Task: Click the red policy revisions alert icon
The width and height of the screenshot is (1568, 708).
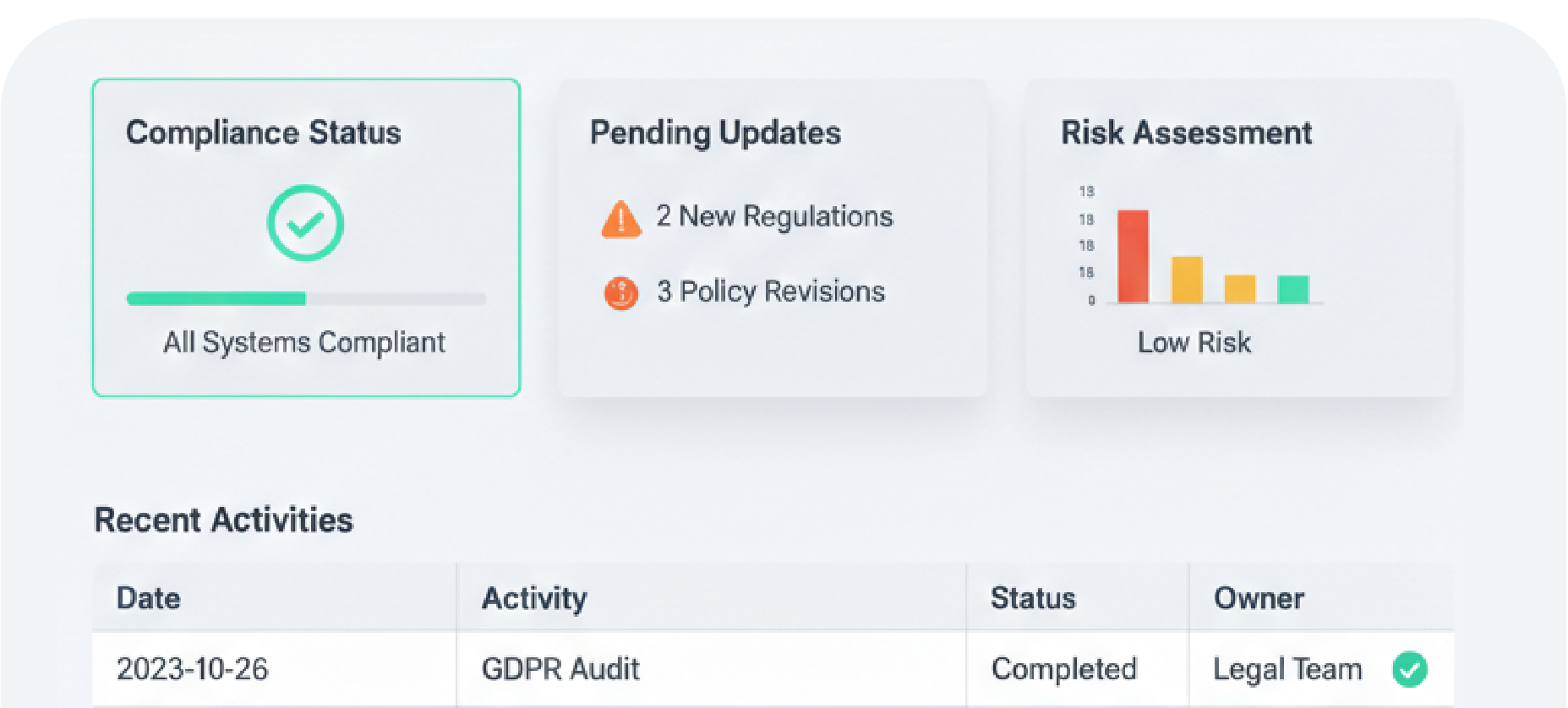Action: (x=621, y=293)
